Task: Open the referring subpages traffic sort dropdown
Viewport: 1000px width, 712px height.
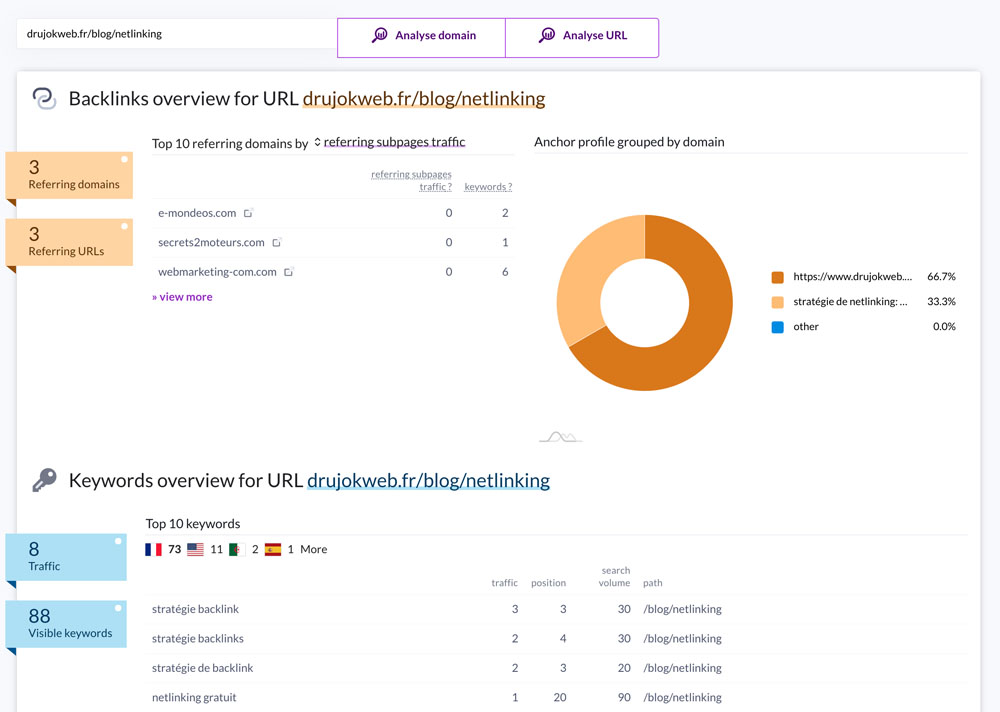Action: point(390,142)
